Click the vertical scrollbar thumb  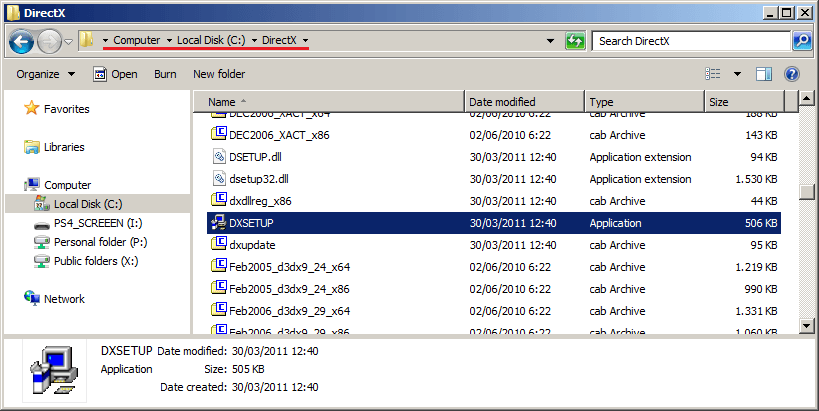[806, 192]
